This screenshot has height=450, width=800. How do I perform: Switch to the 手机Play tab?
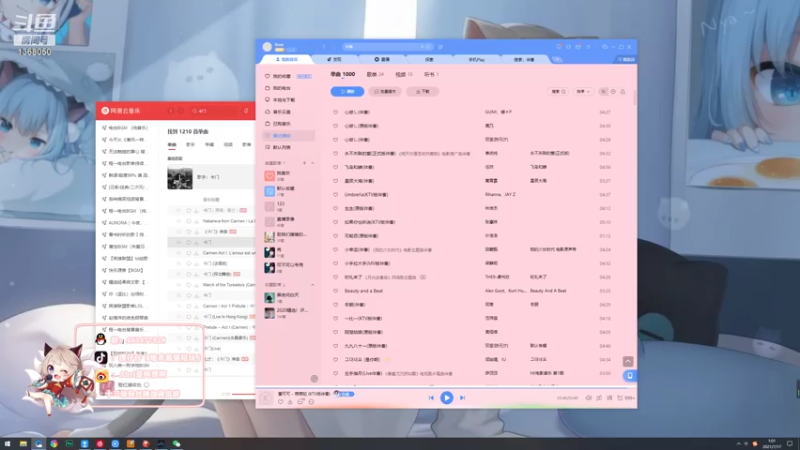[477, 59]
